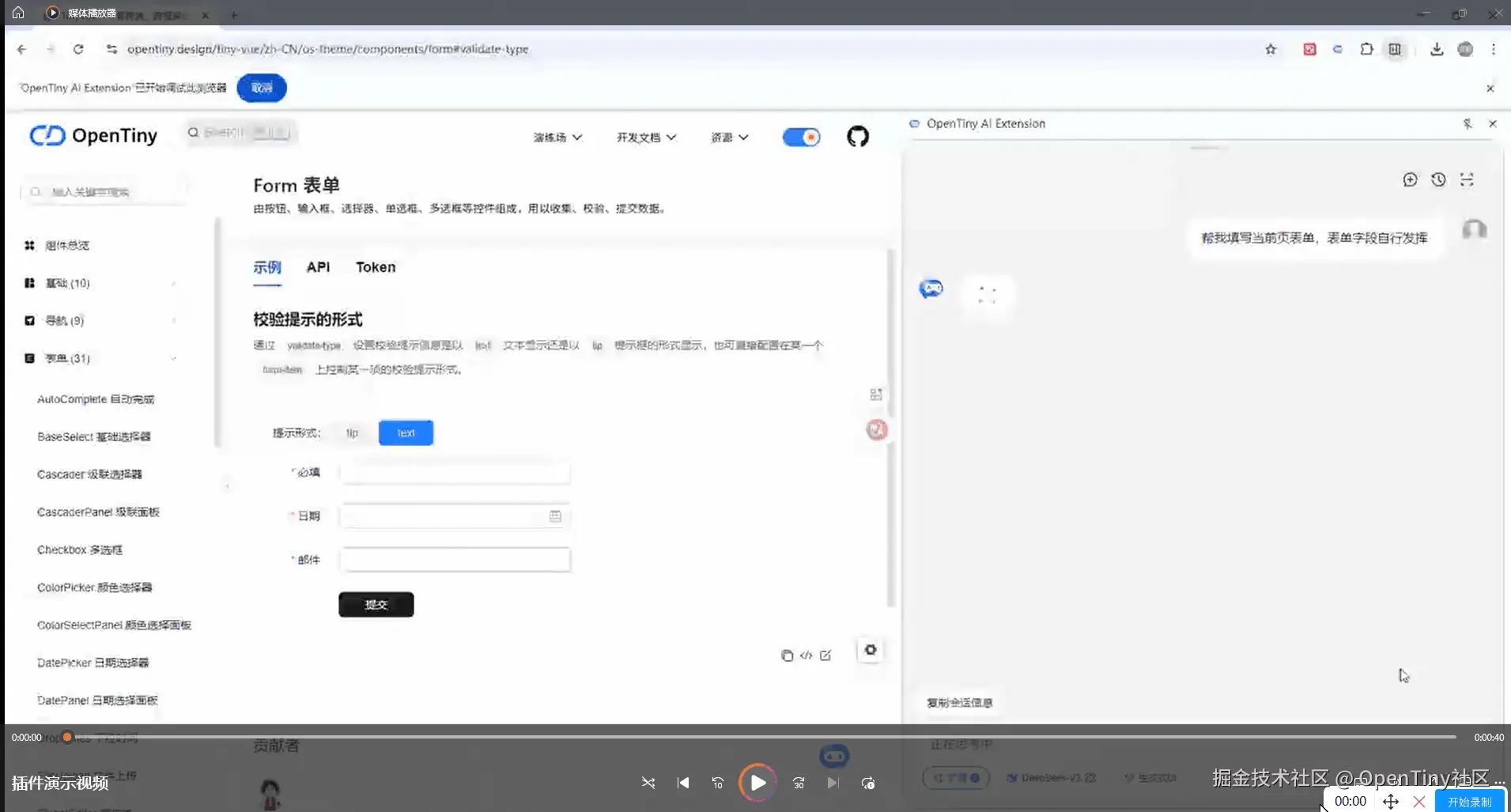Switch to the Token tab

pyautogui.click(x=376, y=267)
